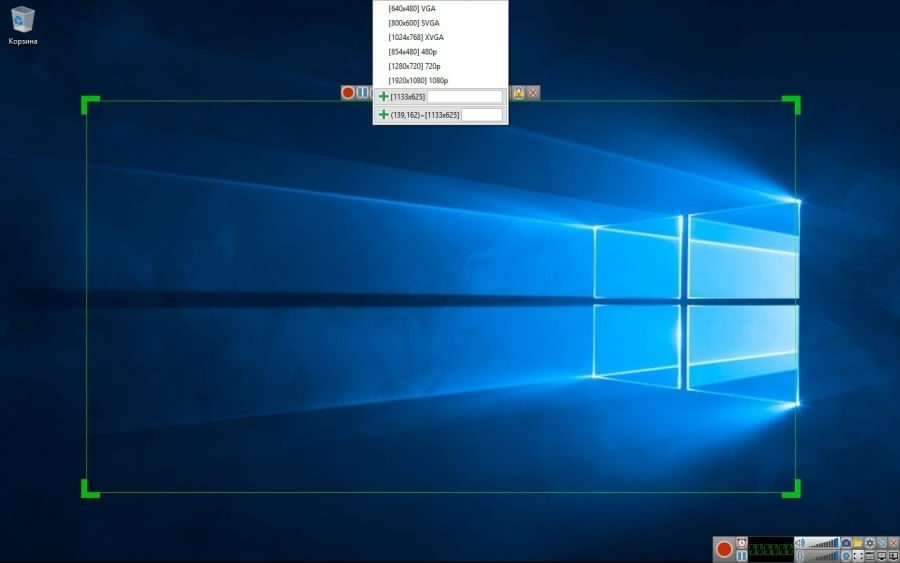The image size is (900, 563).
Task: Take a screenshot with the camera icon
Action: 846,543
